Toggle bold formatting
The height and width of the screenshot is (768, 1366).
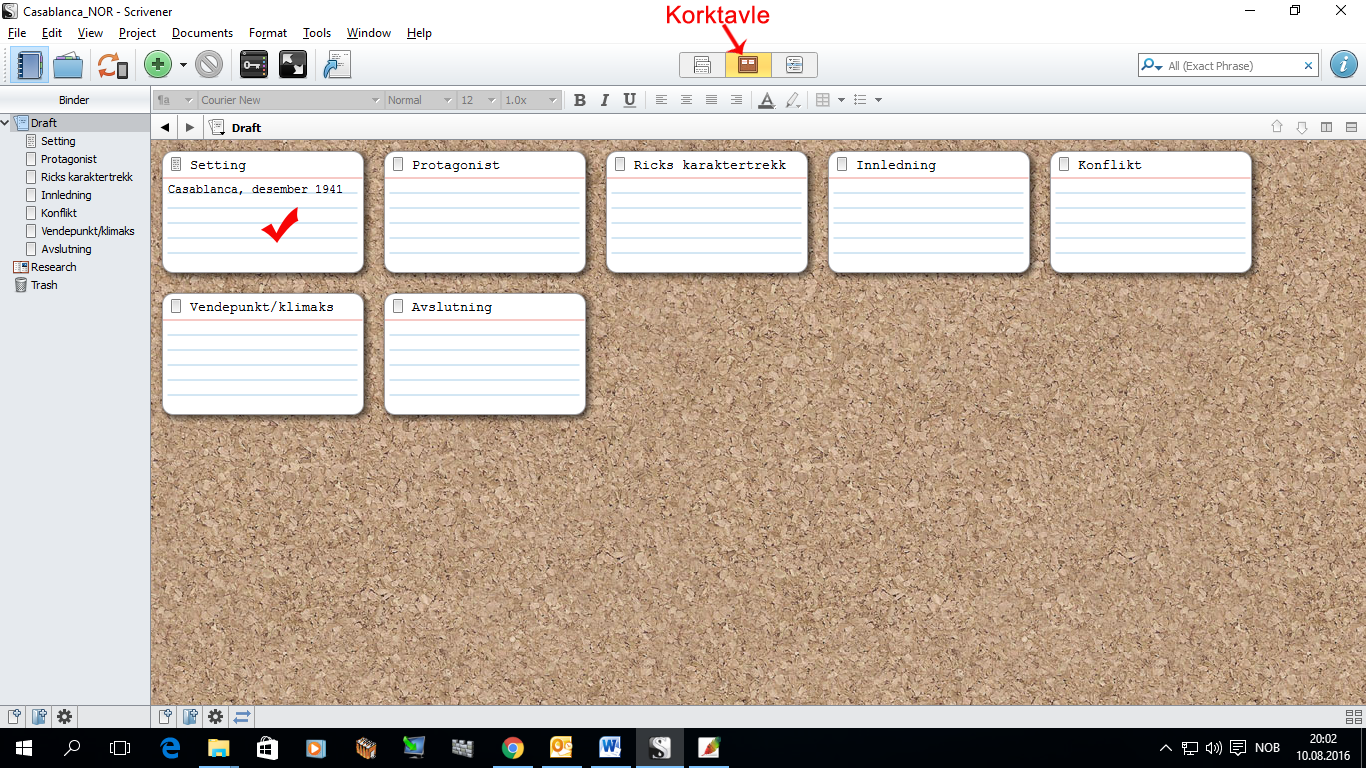tap(580, 100)
